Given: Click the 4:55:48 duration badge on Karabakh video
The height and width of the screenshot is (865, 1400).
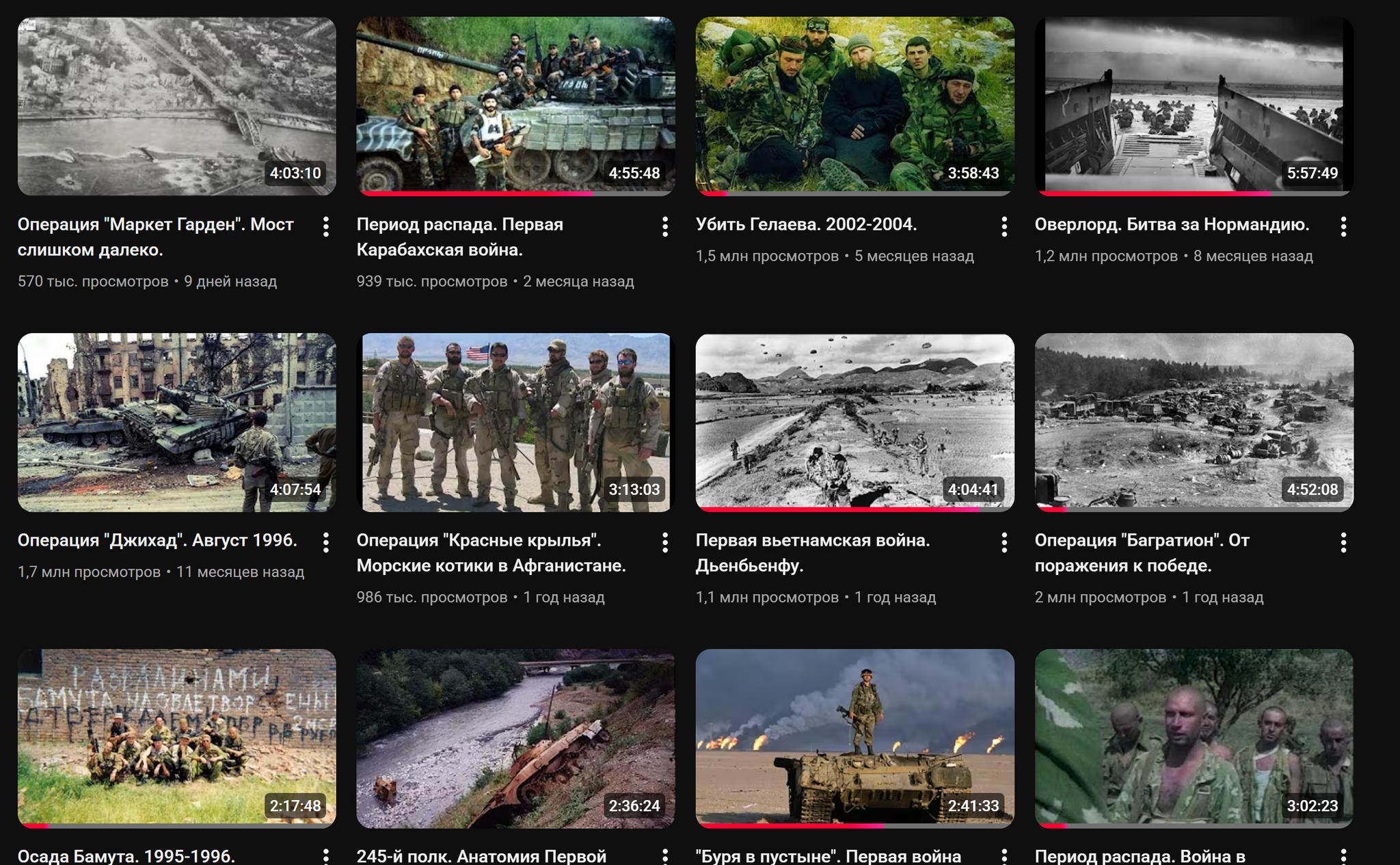Looking at the screenshot, I should (x=634, y=173).
